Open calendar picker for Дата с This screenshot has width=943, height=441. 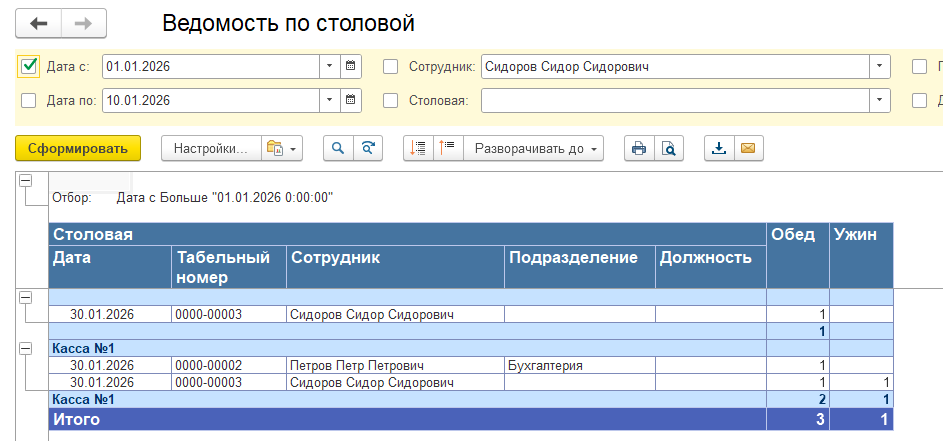point(351,67)
